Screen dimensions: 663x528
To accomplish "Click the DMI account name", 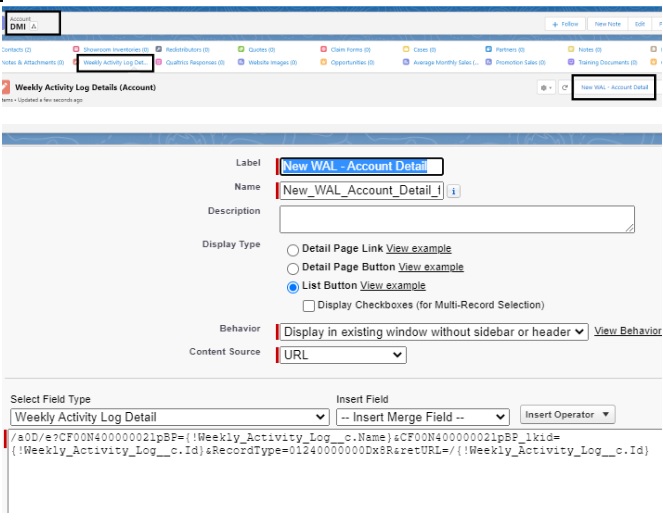I will click(x=18, y=27).
